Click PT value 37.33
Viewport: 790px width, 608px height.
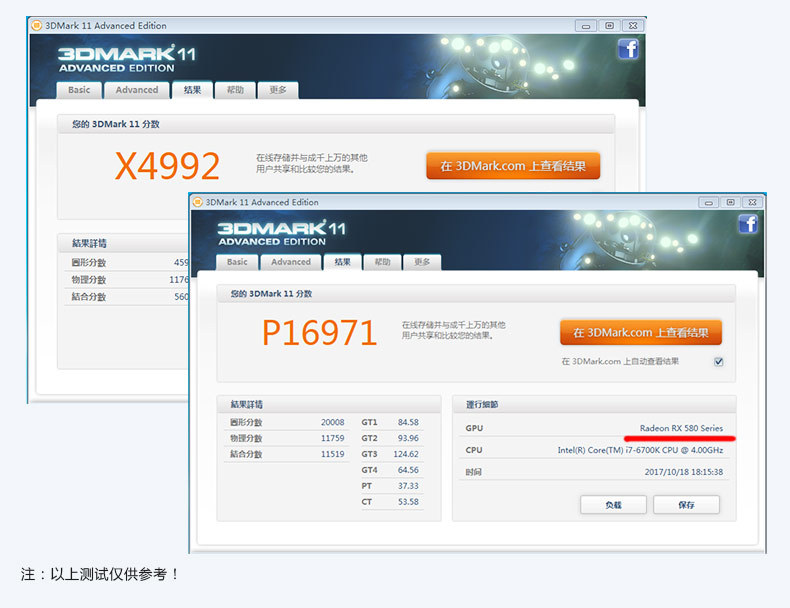[408, 486]
